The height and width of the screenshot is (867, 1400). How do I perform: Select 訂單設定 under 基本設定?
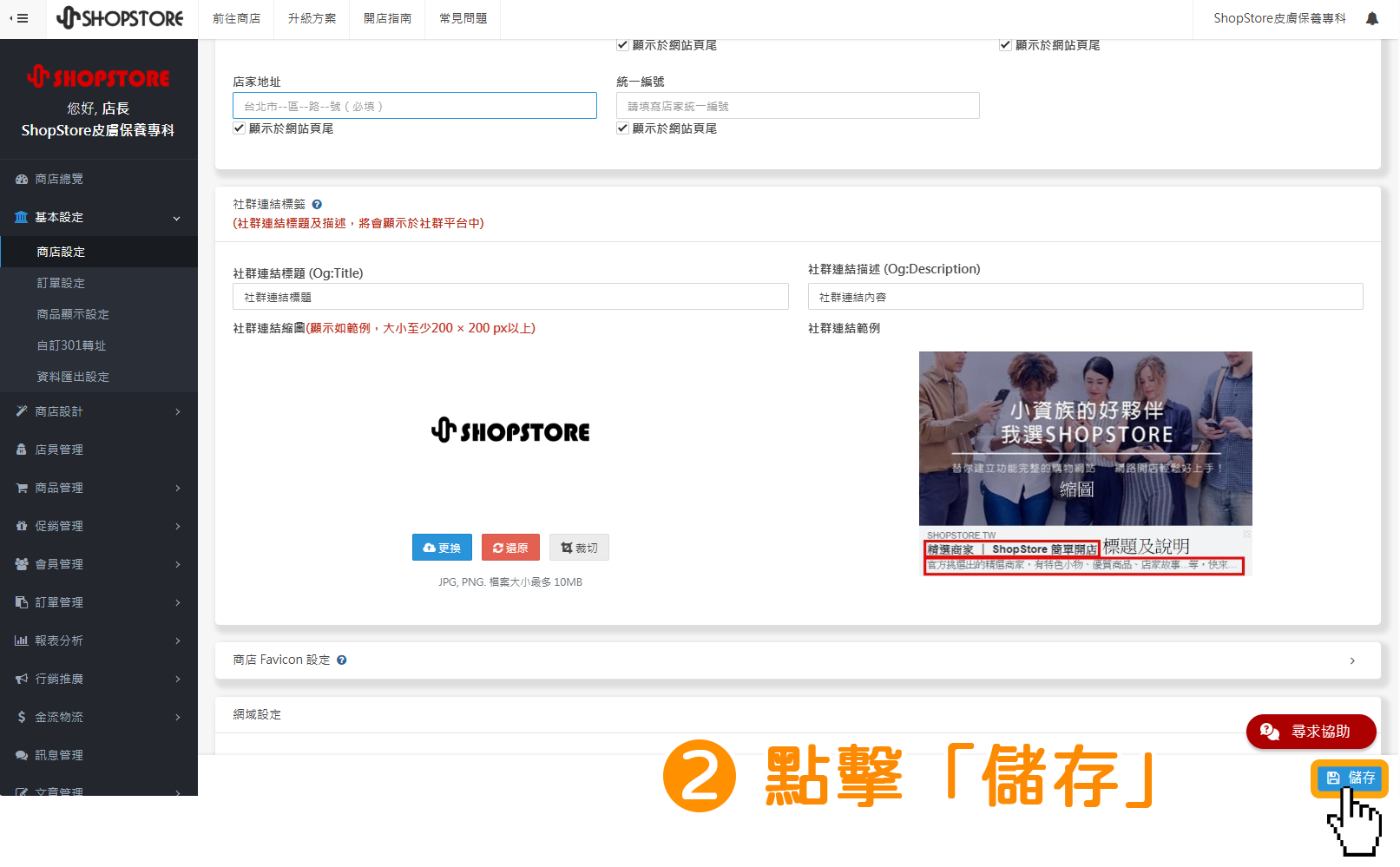coord(60,283)
